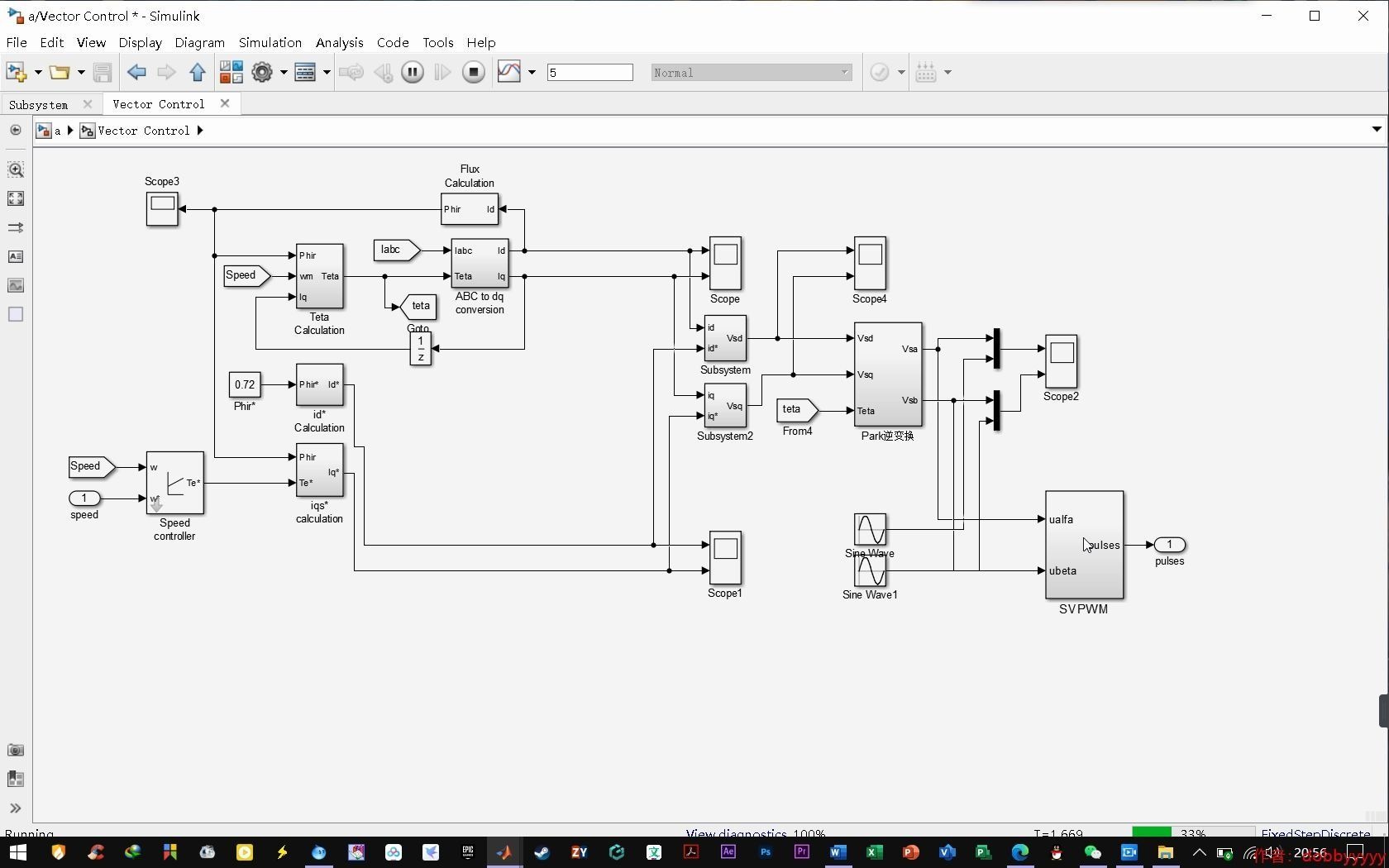Click the Save model icon
Image resolution: width=1389 pixels, height=868 pixels.
coord(103,73)
